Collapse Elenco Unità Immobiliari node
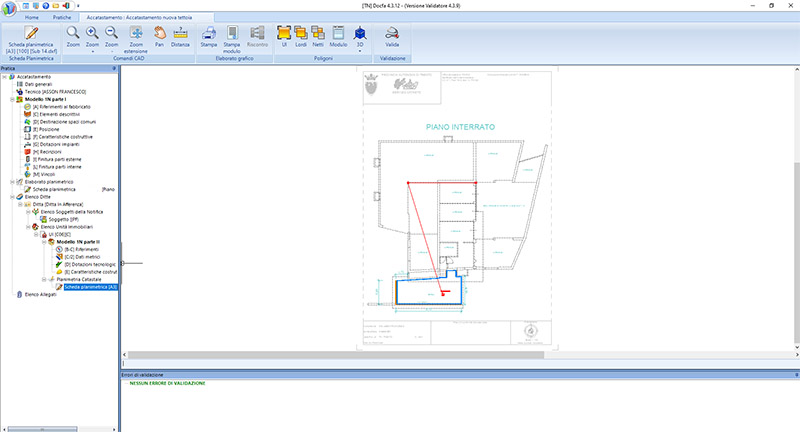The height and width of the screenshot is (432, 800). 29,226
